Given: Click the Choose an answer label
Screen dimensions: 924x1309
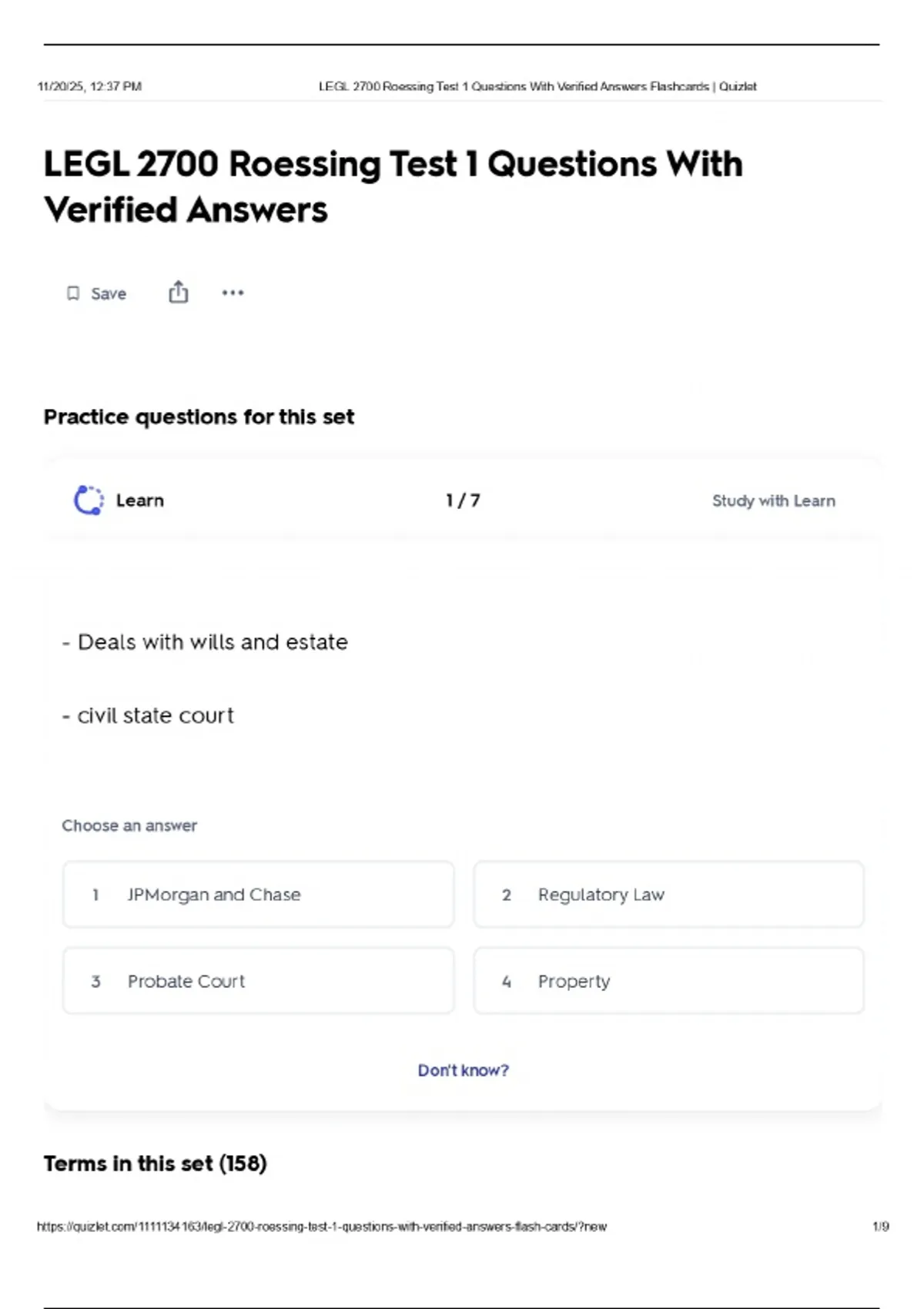Looking at the screenshot, I should pos(129,825).
